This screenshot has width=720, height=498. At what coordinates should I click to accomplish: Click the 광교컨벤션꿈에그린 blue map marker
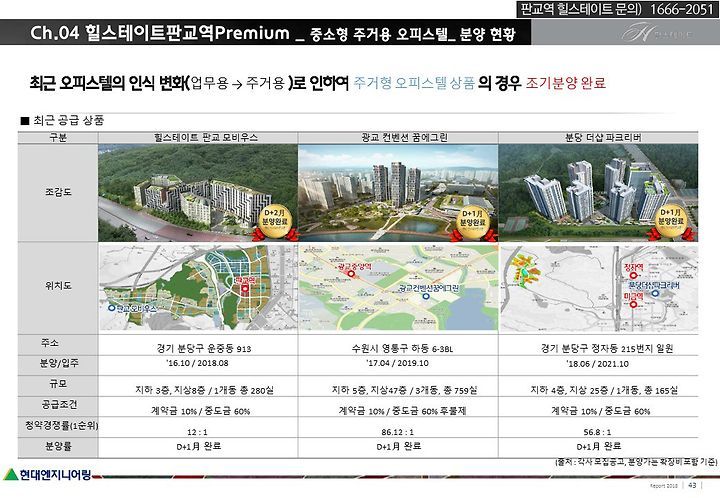(426, 297)
